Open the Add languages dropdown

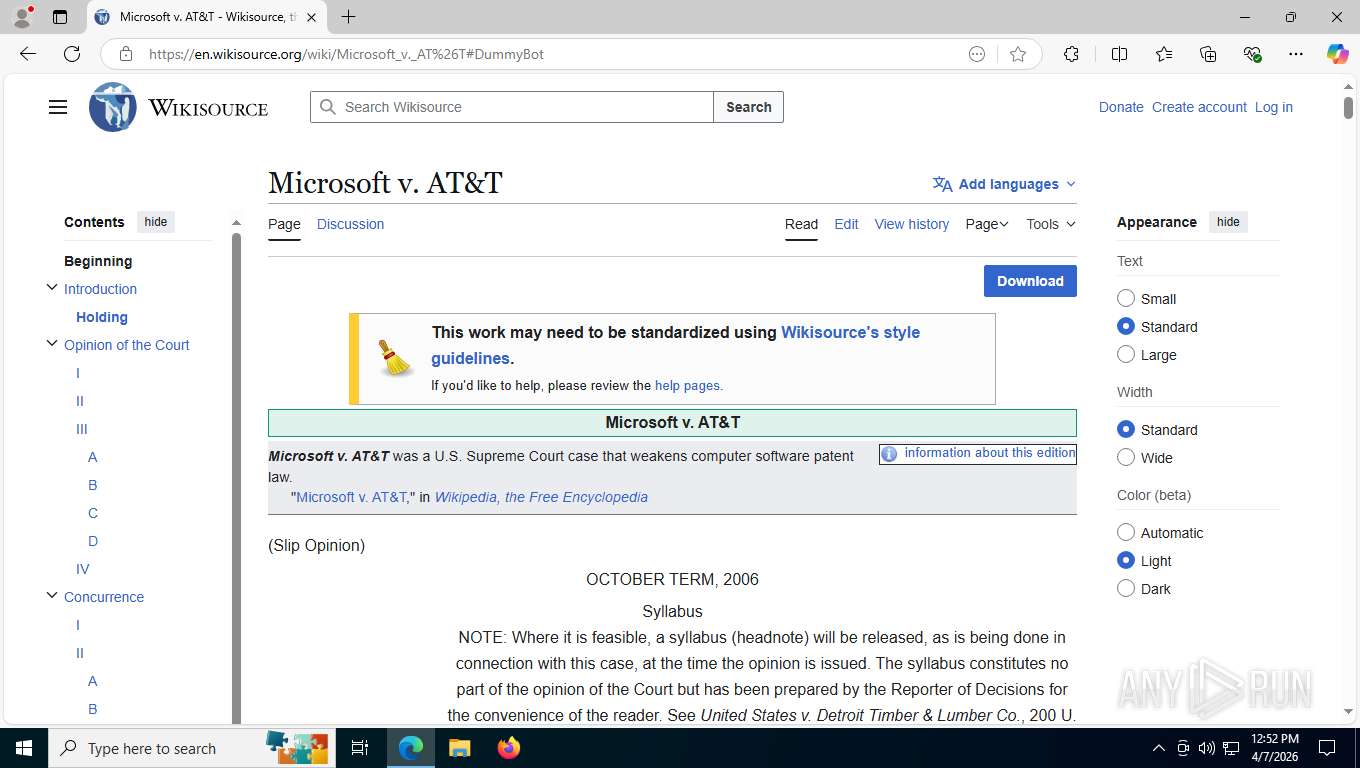(x=1004, y=184)
